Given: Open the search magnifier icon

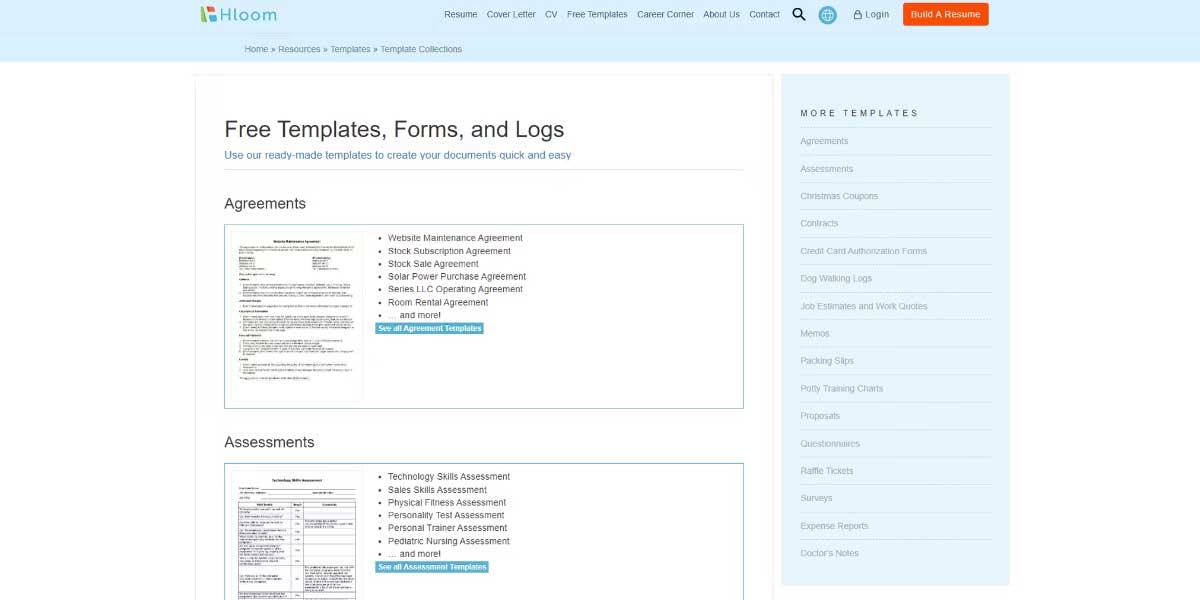Looking at the screenshot, I should (798, 14).
